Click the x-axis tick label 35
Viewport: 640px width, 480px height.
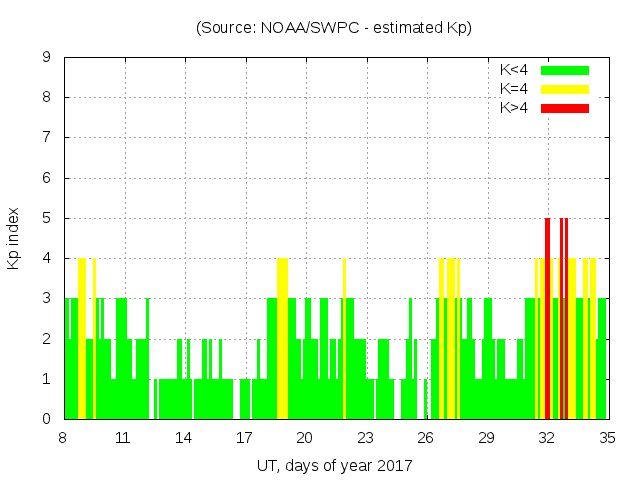pos(607,438)
